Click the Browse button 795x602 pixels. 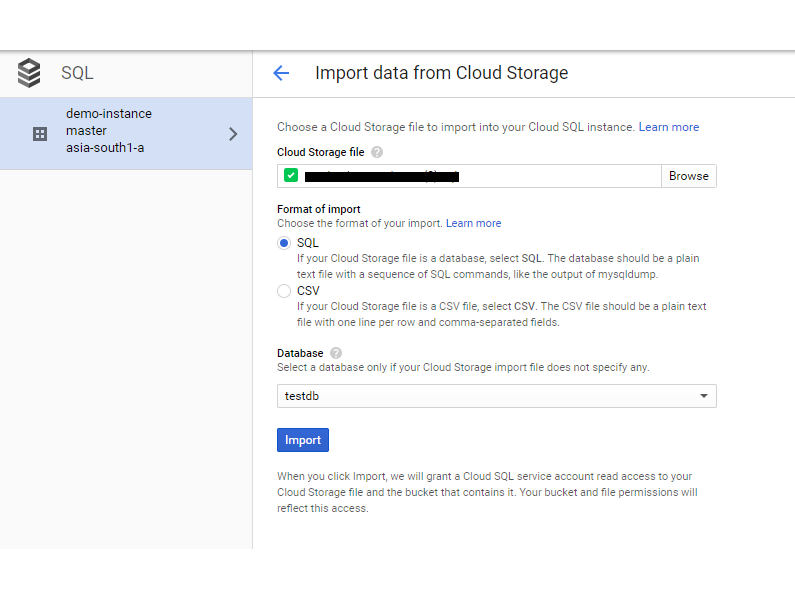pos(689,176)
